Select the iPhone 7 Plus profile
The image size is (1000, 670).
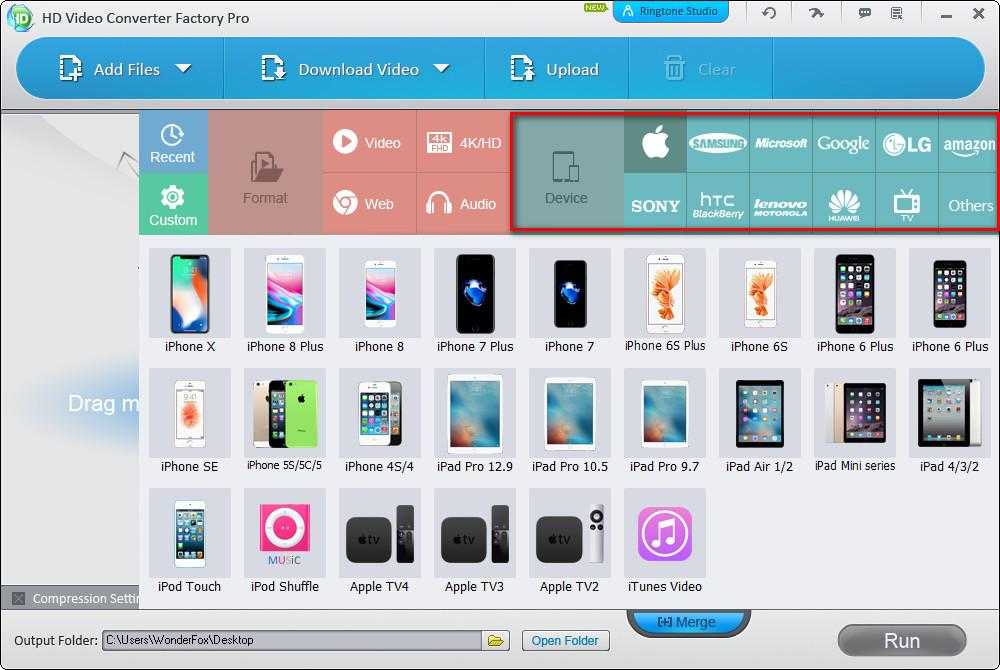point(474,301)
